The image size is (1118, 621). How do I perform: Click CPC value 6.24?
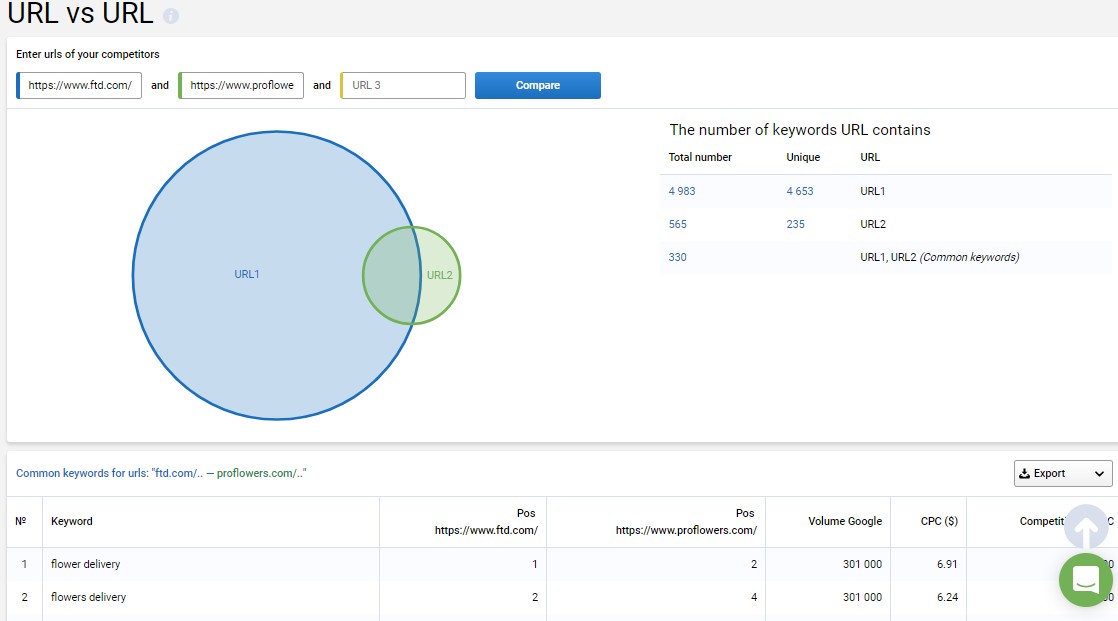pyautogui.click(x=947, y=597)
